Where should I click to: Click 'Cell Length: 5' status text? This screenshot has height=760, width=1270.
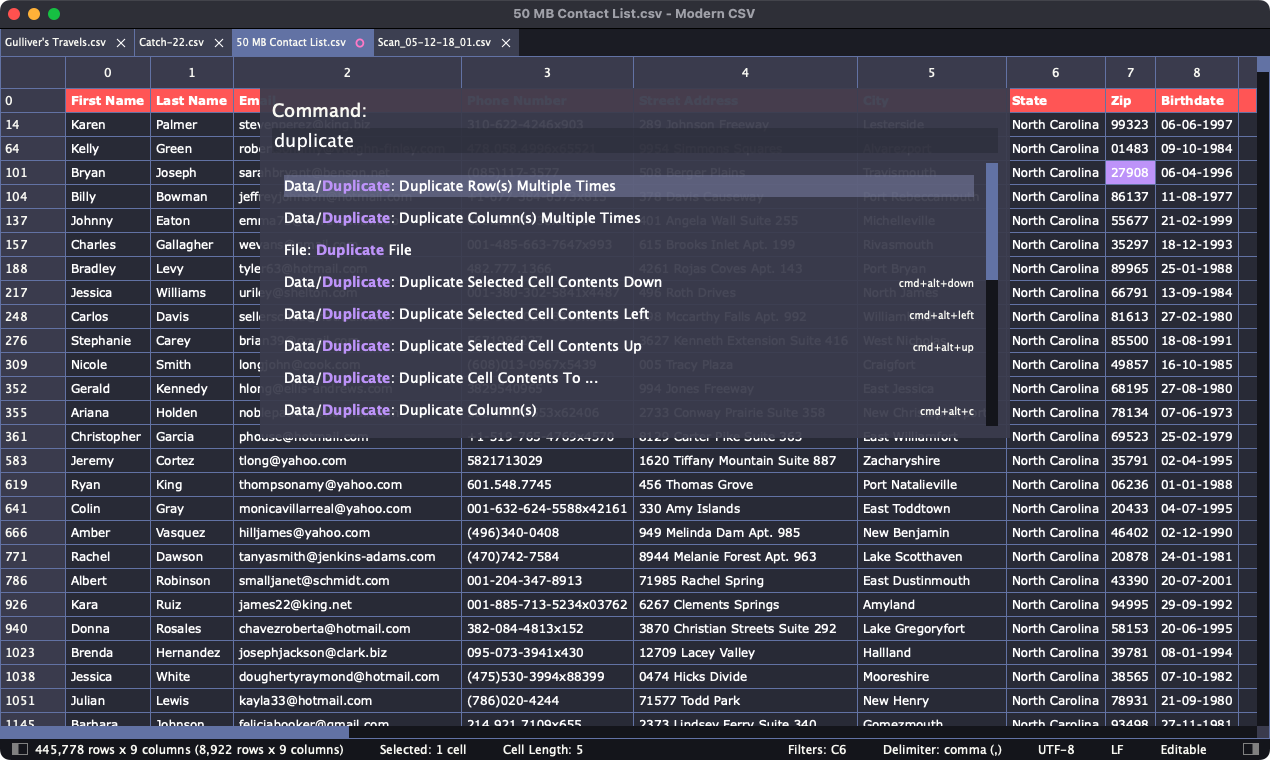pos(543,749)
